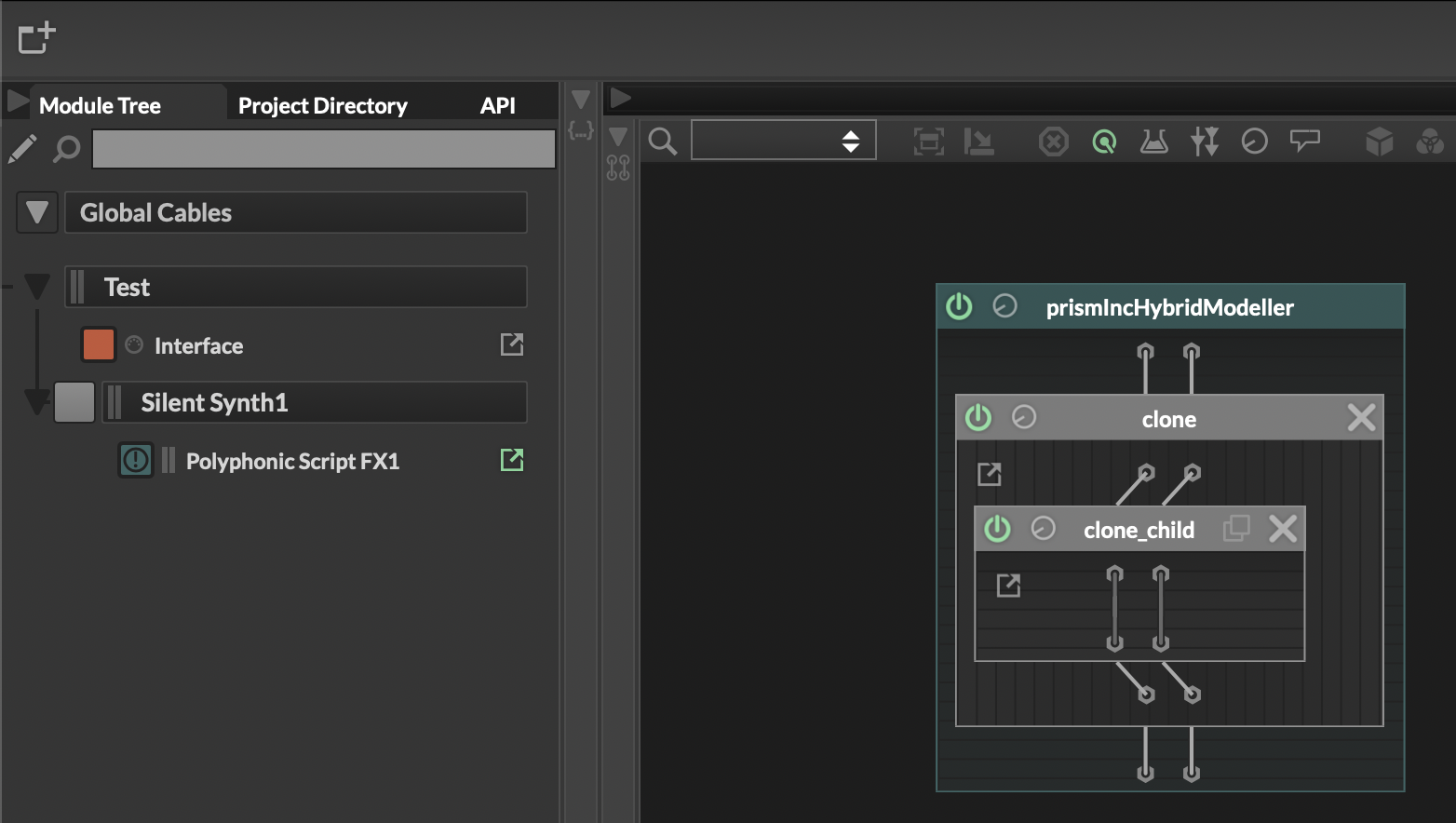
Task: Select the Global Cables header
Action: point(295,212)
